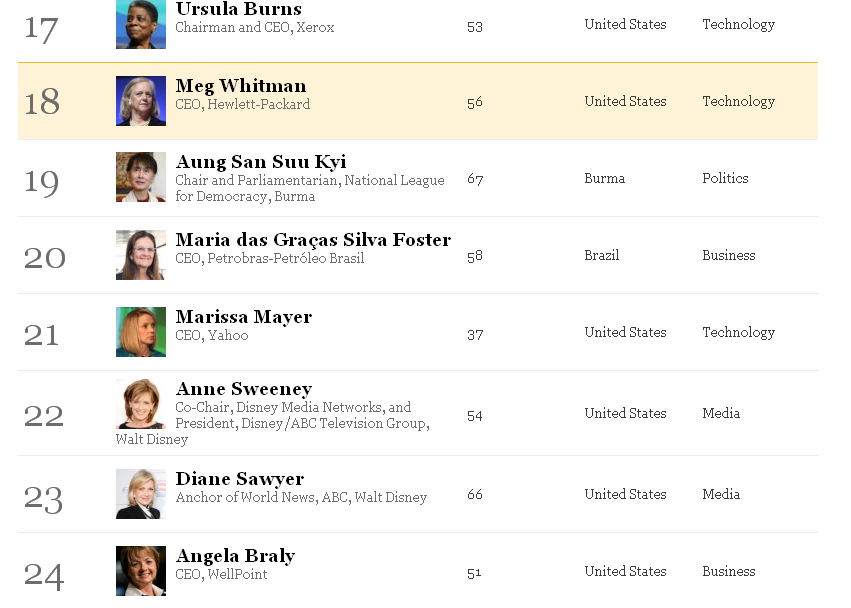This screenshot has height=608, width=851.
Task: Open Maria das Graças Silva Foster photo
Action: click(x=141, y=255)
